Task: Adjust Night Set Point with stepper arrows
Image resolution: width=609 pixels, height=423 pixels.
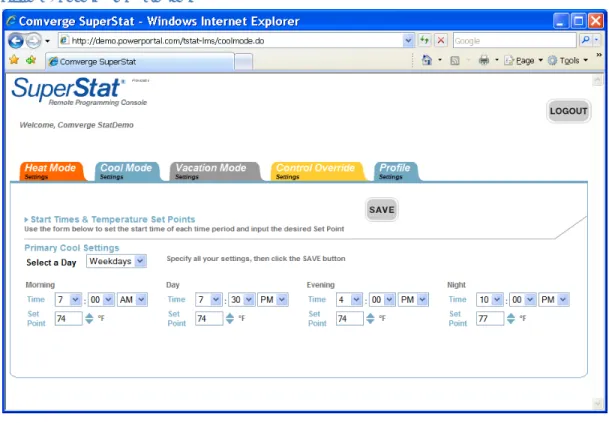Action: [511, 319]
